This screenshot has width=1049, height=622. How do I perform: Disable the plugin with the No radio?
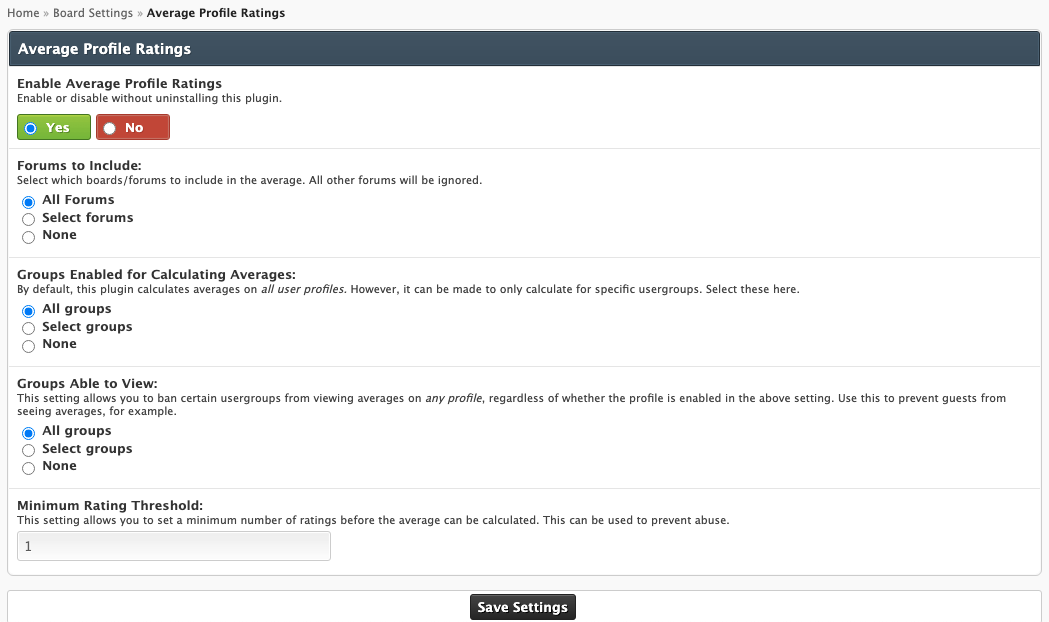pyautogui.click(x=110, y=128)
